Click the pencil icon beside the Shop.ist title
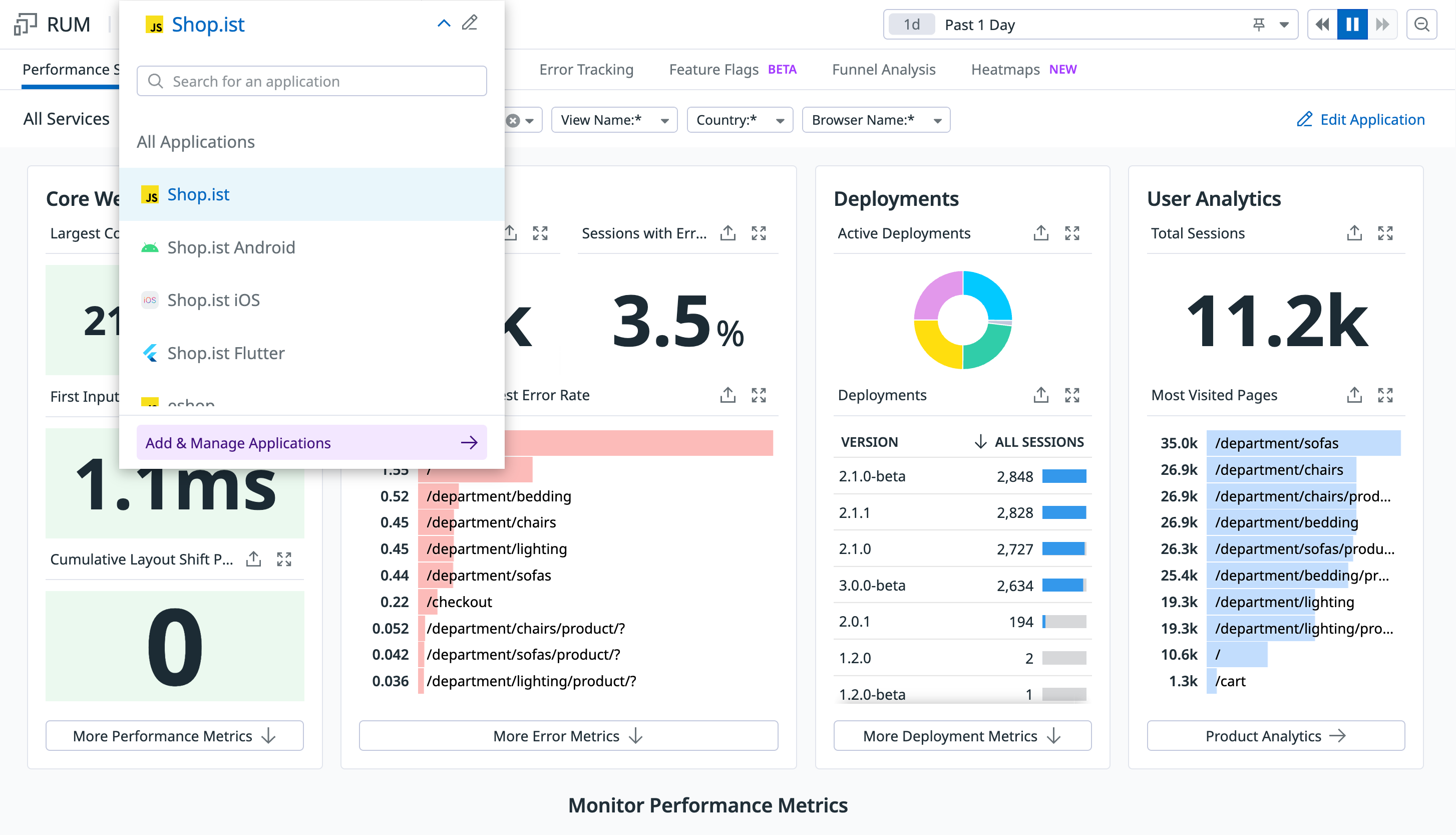Screen dimensions: 1456x835 470,23
